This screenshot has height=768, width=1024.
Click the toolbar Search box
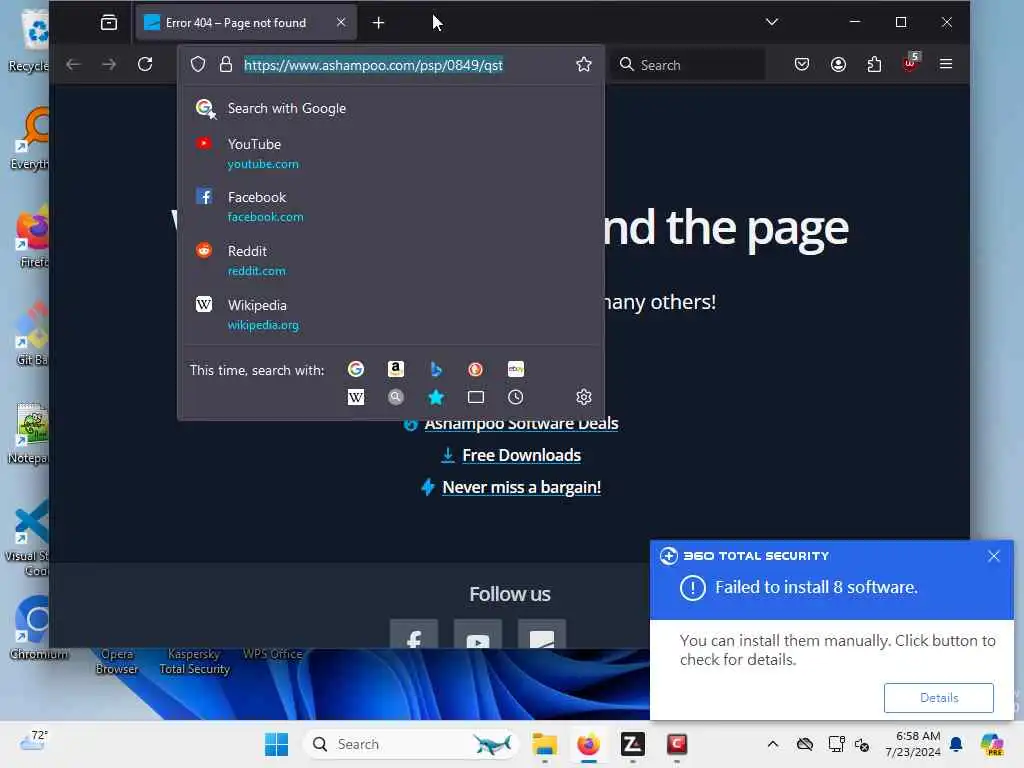tap(688, 65)
